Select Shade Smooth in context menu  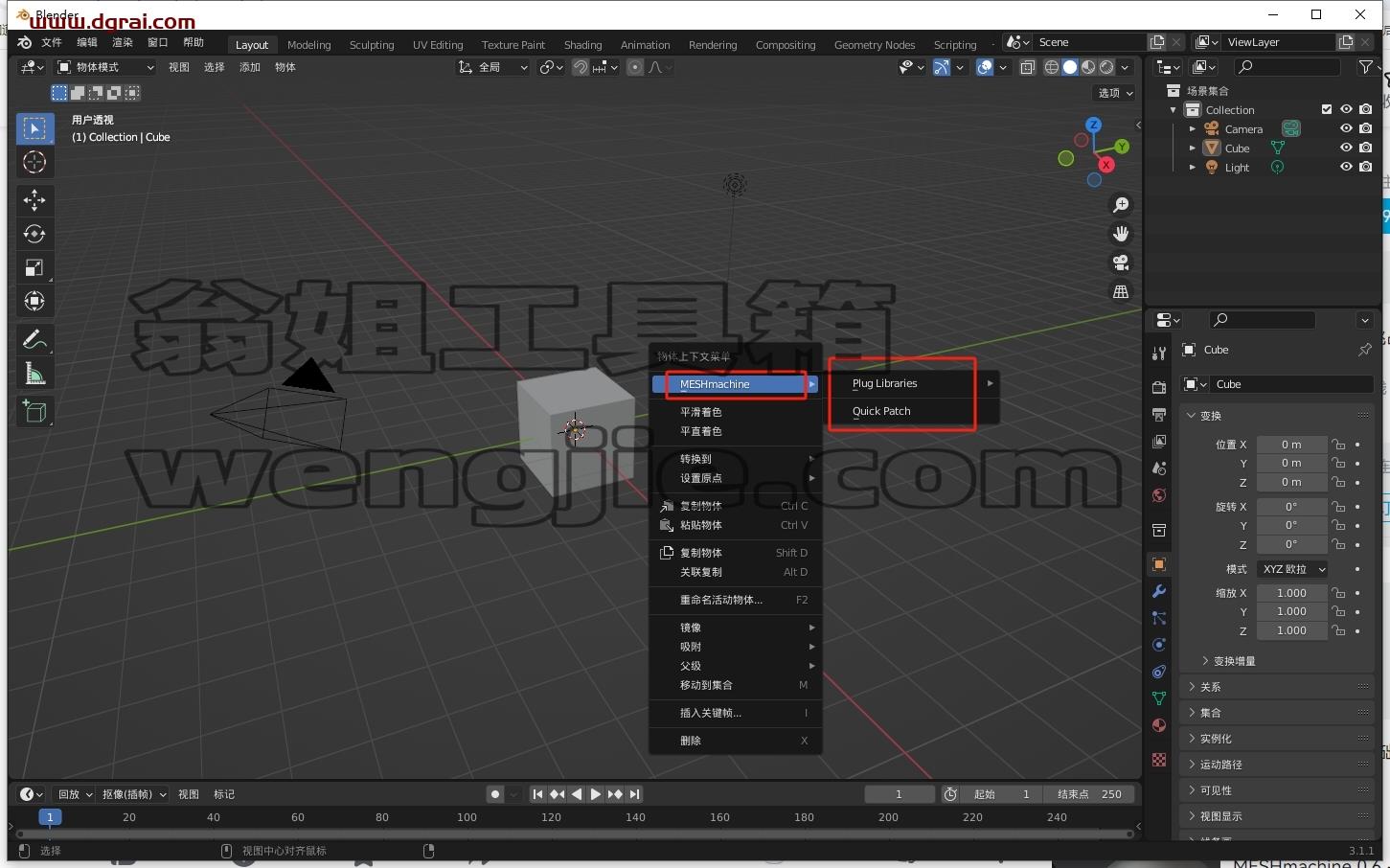pyautogui.click(x=736, y=412)
